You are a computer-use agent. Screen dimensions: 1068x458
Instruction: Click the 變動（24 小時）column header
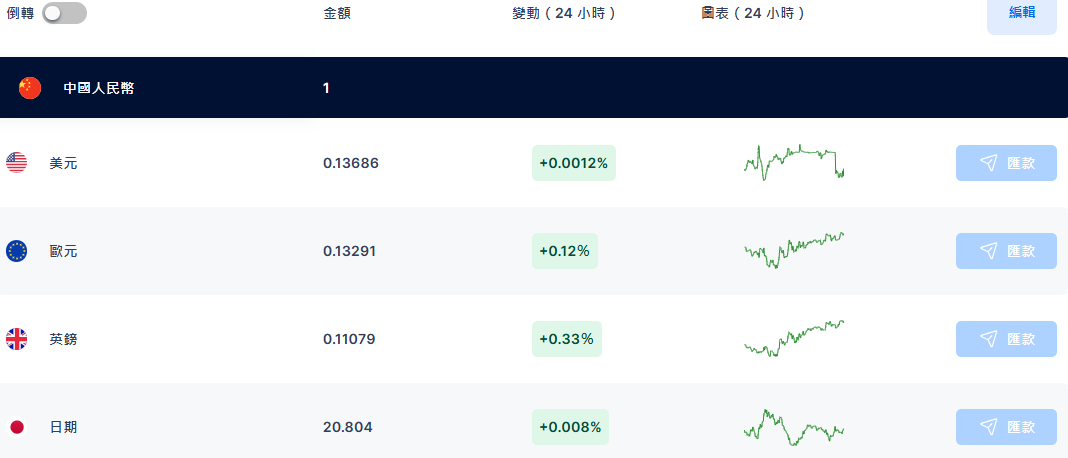pyautogui.click(x=564, y=13)
